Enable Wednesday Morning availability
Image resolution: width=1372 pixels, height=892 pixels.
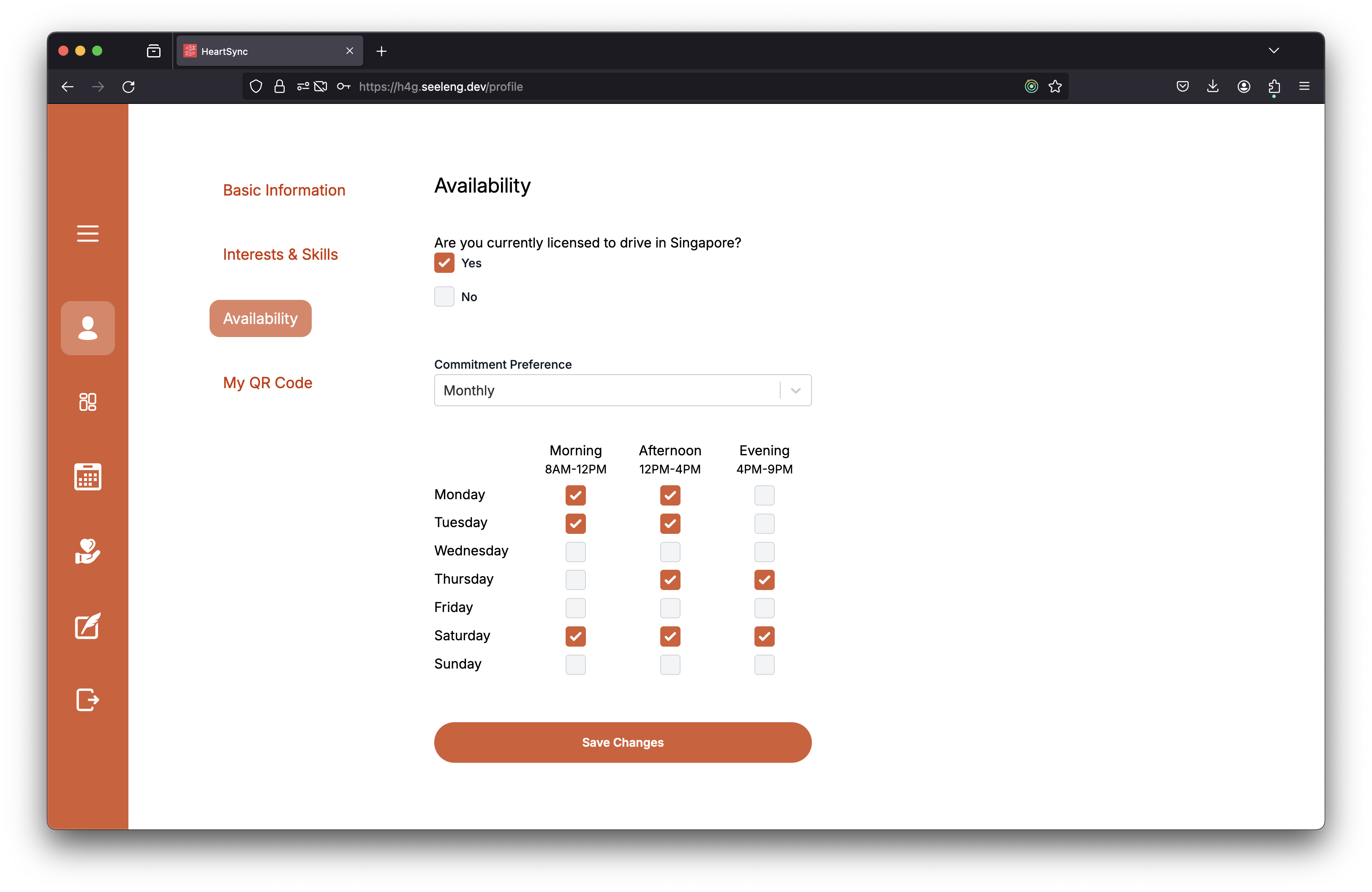575,552
